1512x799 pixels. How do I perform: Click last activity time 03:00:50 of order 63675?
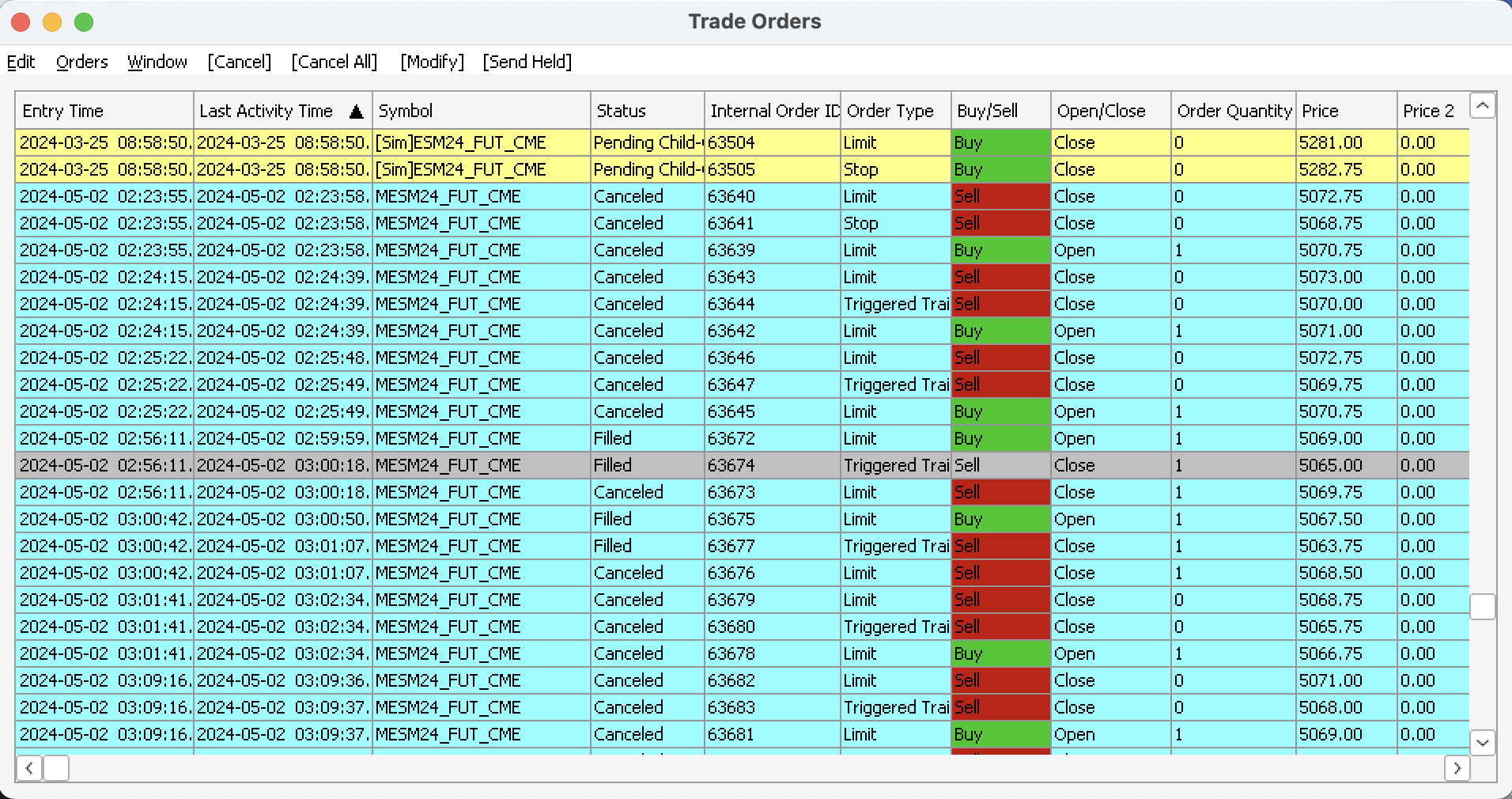[283, 519]
